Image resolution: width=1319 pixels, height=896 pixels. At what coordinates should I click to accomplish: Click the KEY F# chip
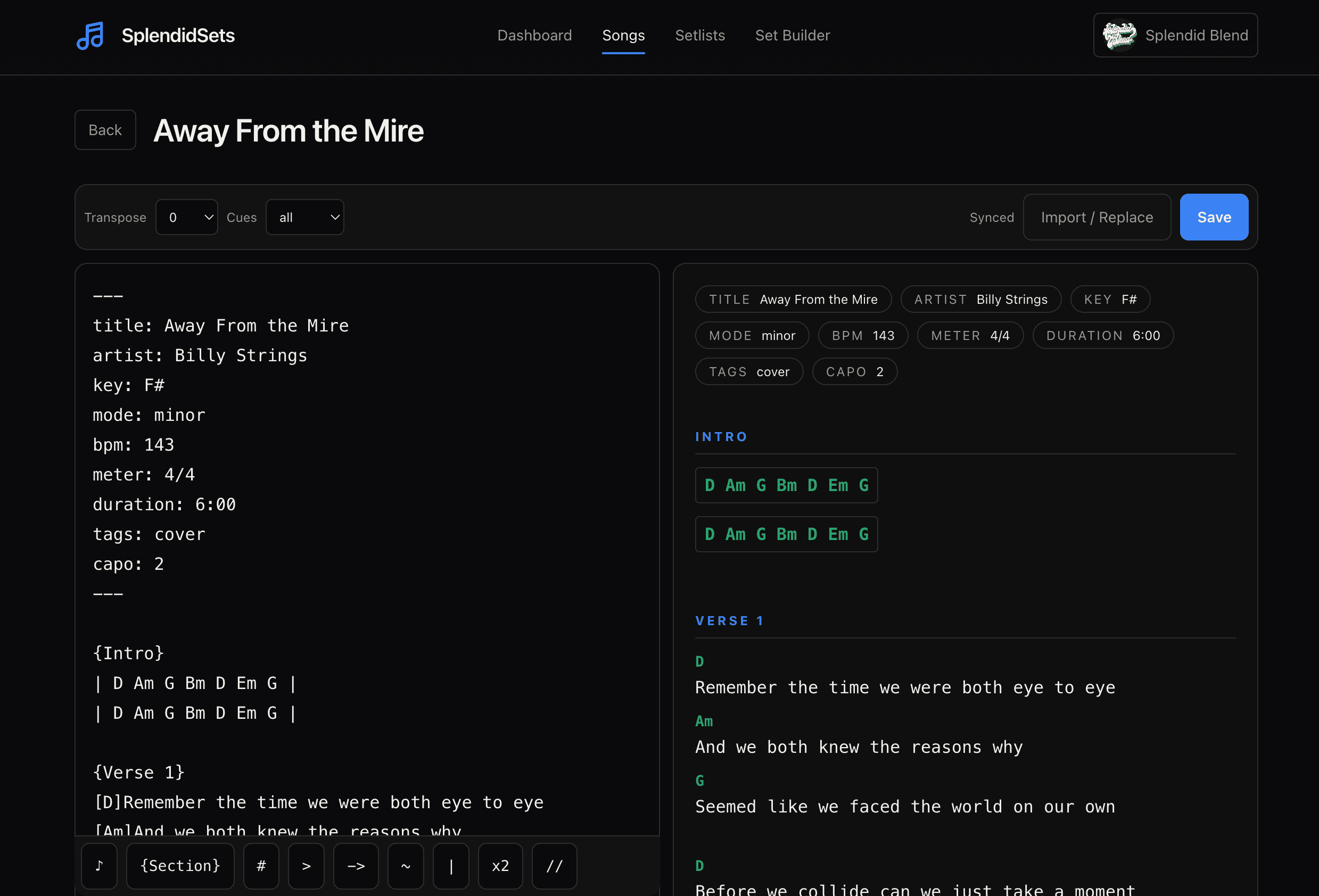point(1110,299)
